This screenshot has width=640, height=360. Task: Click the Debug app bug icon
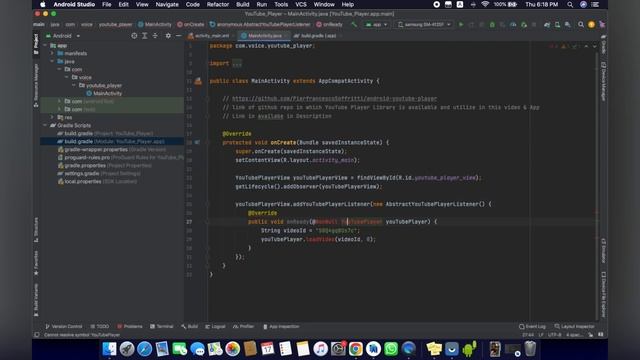pos(492,24)
